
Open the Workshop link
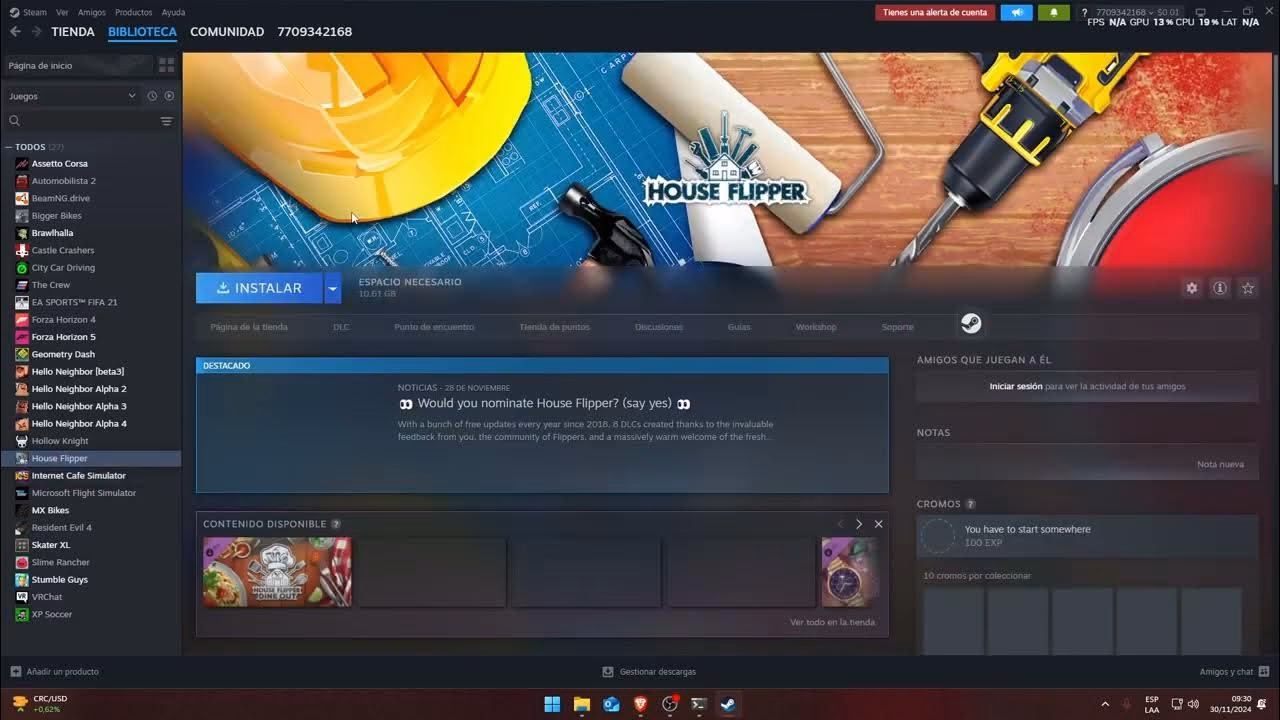click(x=816, y=327)
